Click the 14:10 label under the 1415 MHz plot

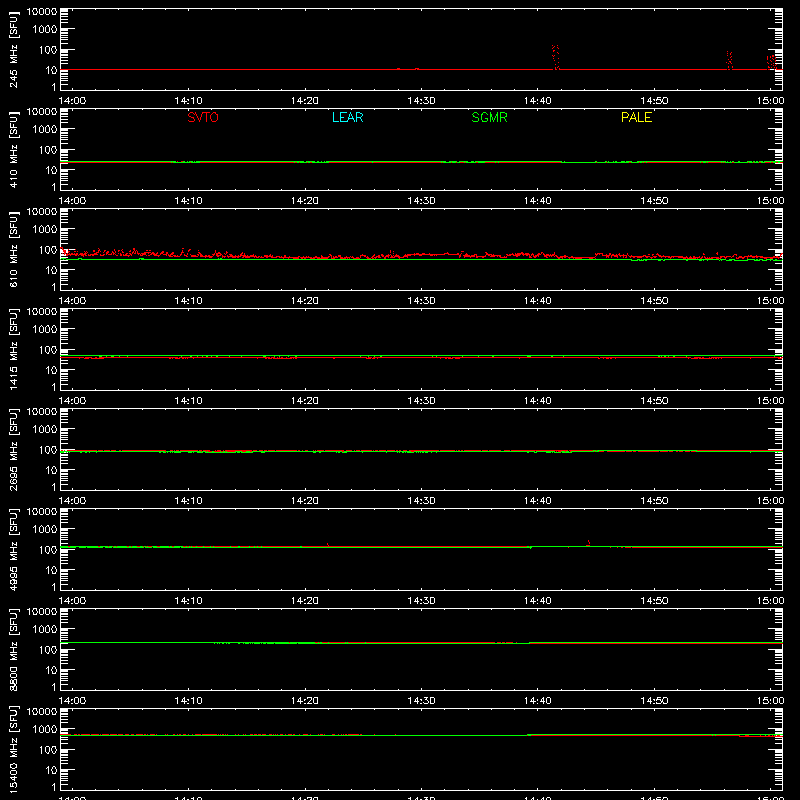(188, 401)
